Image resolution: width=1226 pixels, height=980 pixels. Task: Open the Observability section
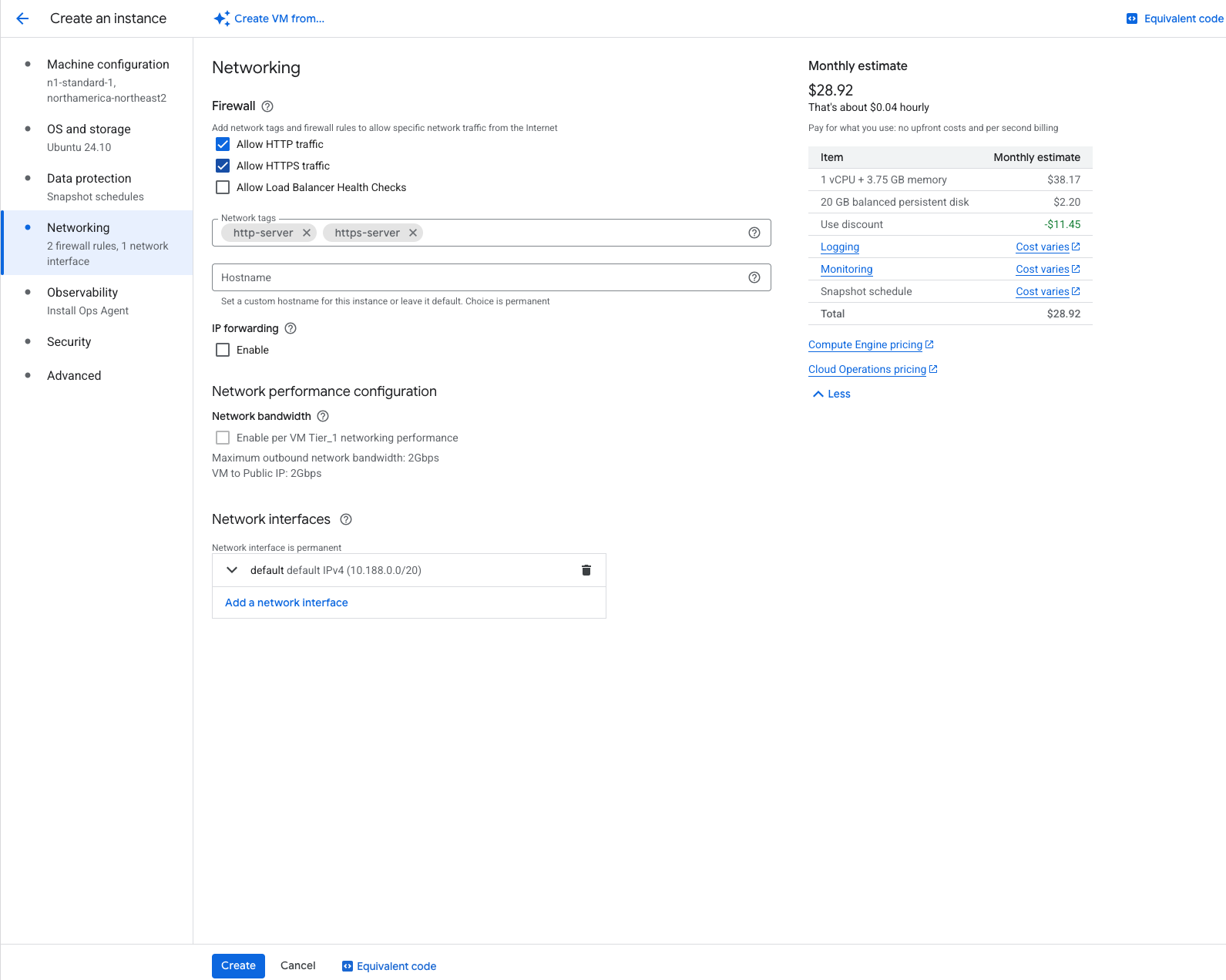tap(82, 293)
